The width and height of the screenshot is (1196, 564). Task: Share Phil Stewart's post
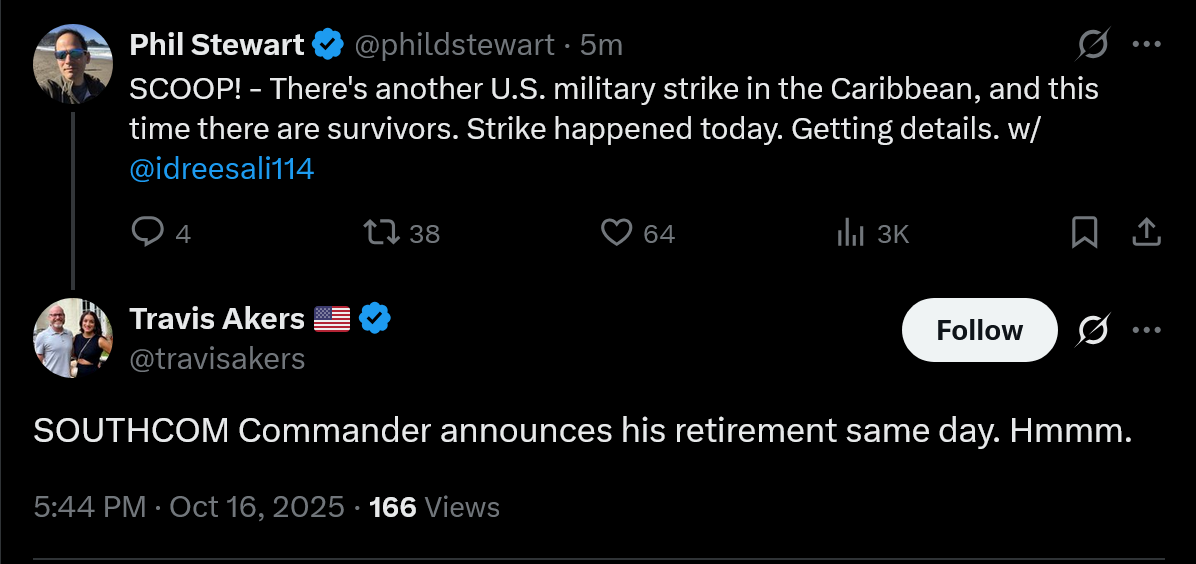pyautogui.click(x=1146, y=233)
